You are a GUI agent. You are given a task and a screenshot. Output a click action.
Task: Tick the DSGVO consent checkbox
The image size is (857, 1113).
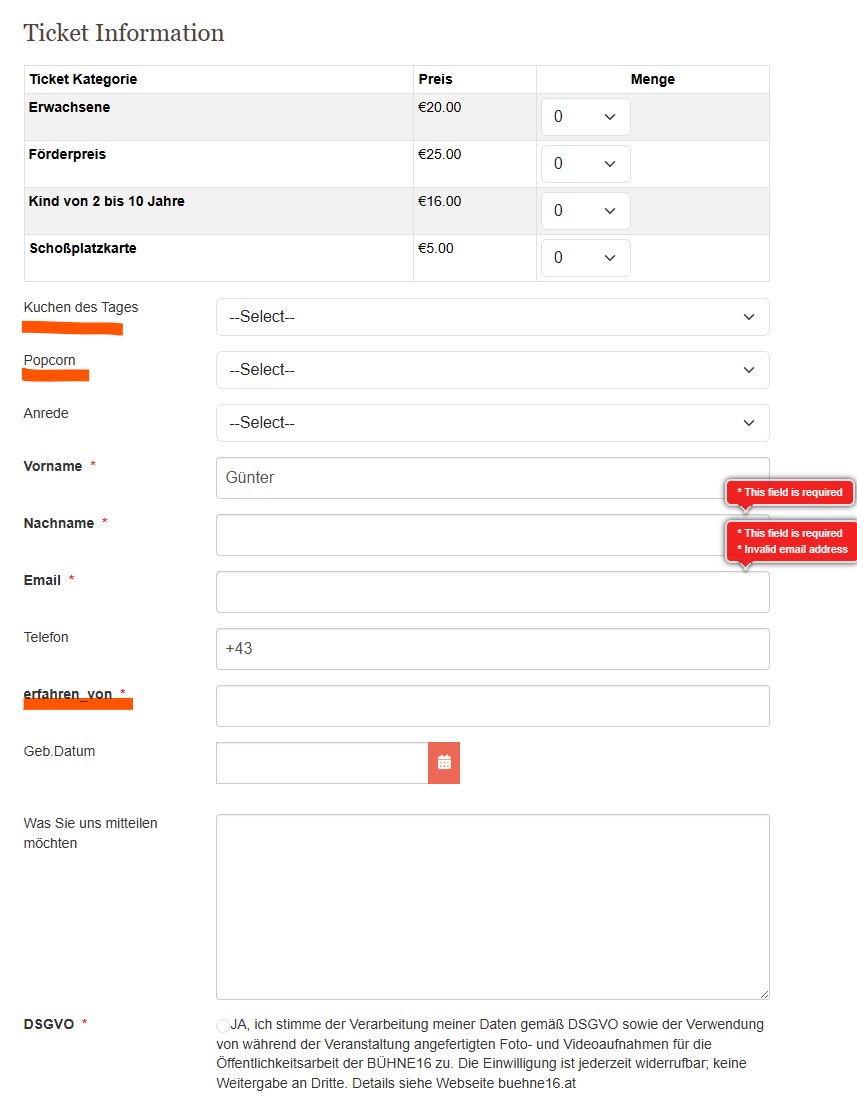[223, 1025]
